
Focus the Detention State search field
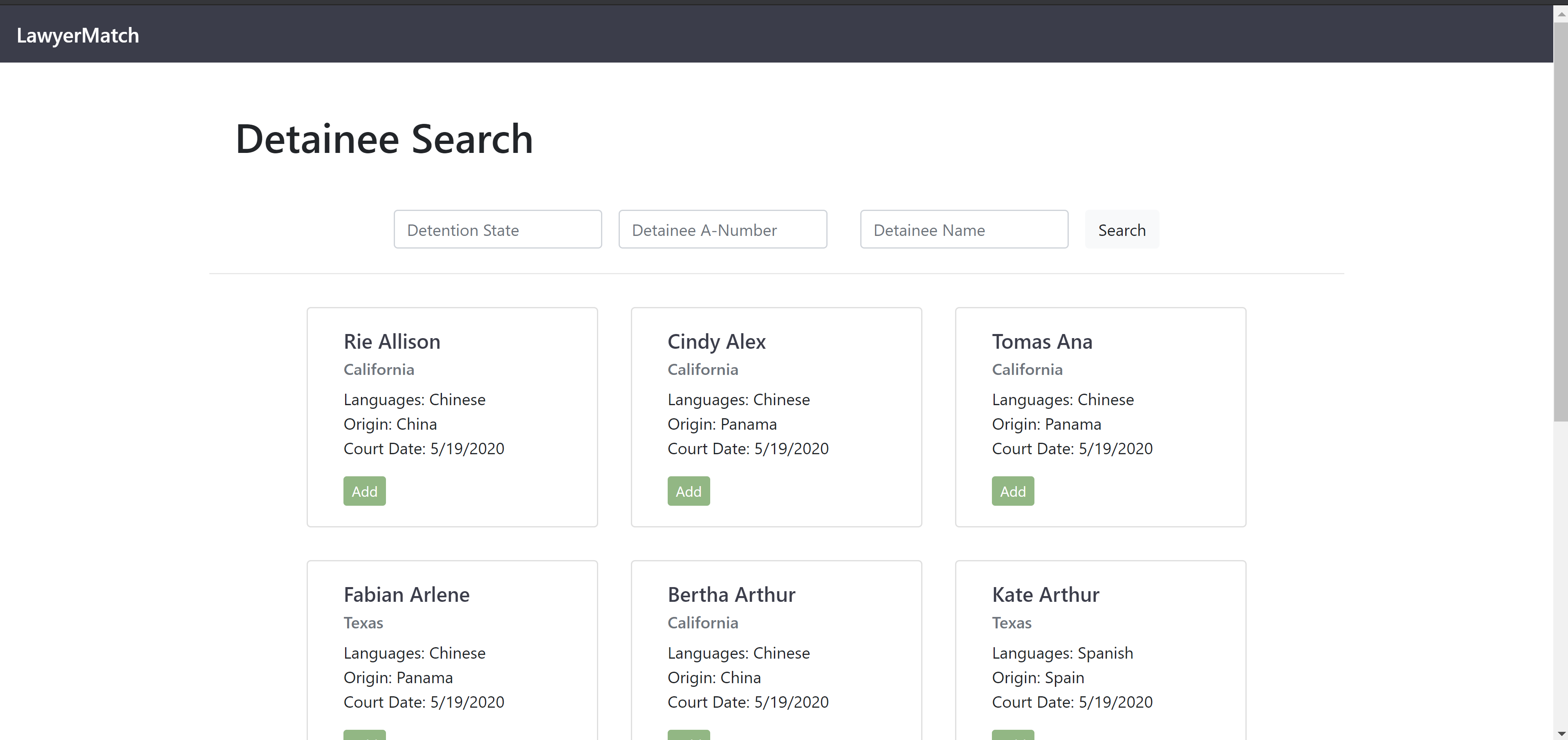497,229
